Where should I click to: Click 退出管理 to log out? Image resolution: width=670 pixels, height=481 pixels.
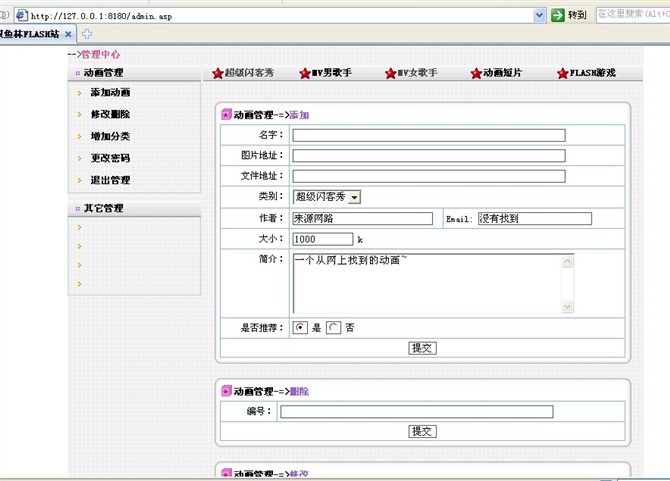[110, 180]
